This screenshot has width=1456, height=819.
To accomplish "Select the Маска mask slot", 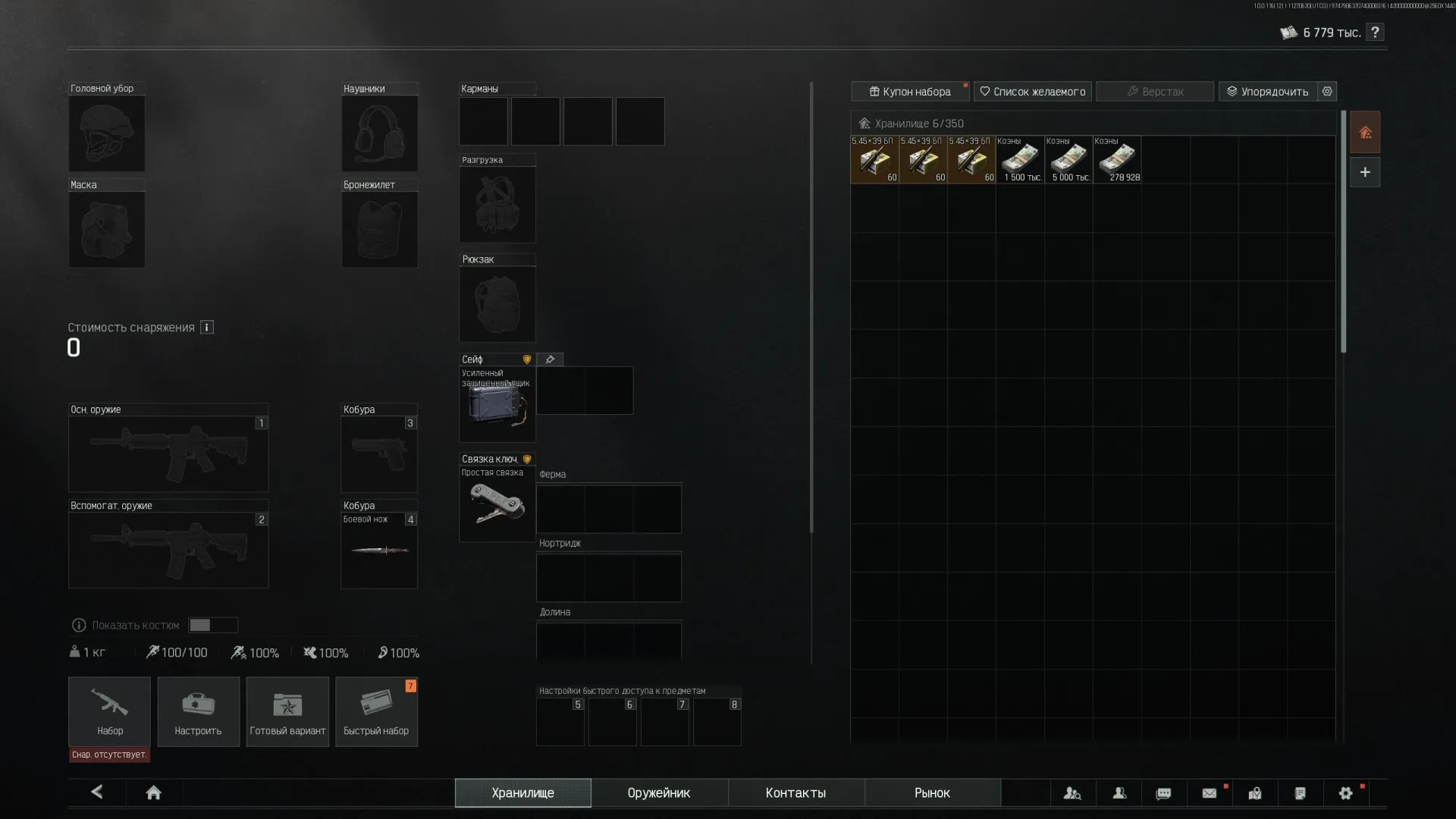I will pos(107,230).
